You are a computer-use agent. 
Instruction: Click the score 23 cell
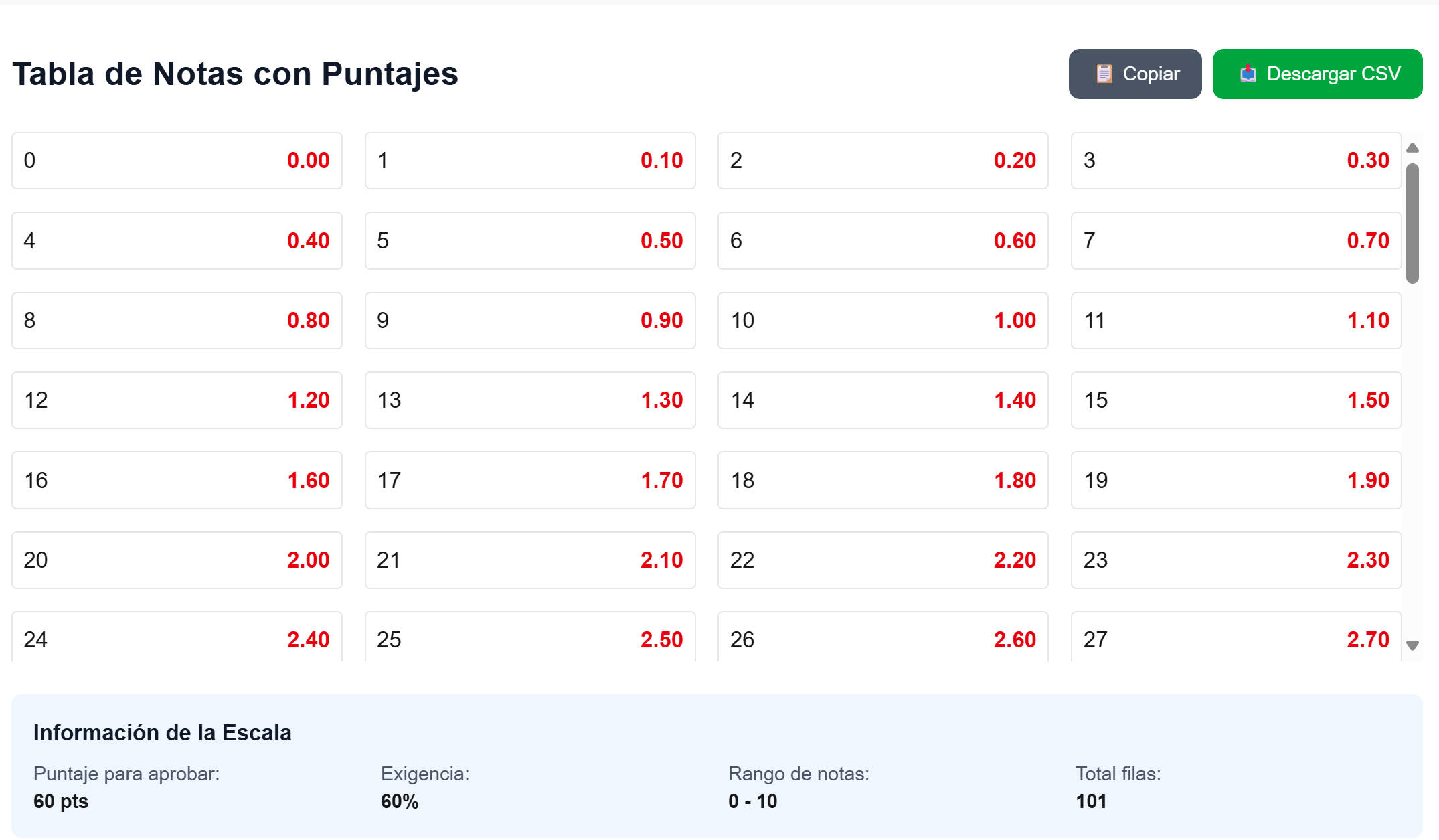[1236, 560]
